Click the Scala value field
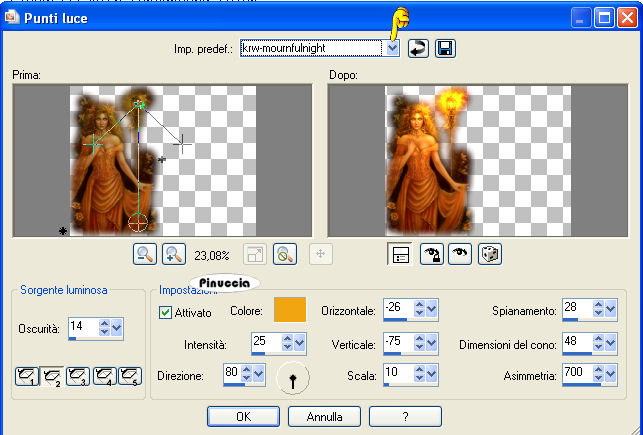 399,373
